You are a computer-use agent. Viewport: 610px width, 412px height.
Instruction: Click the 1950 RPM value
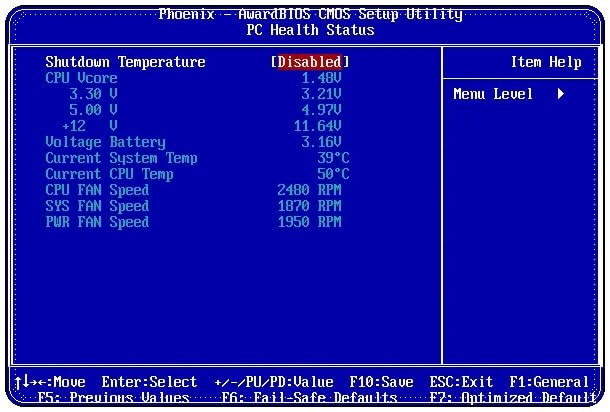[309, 221]
